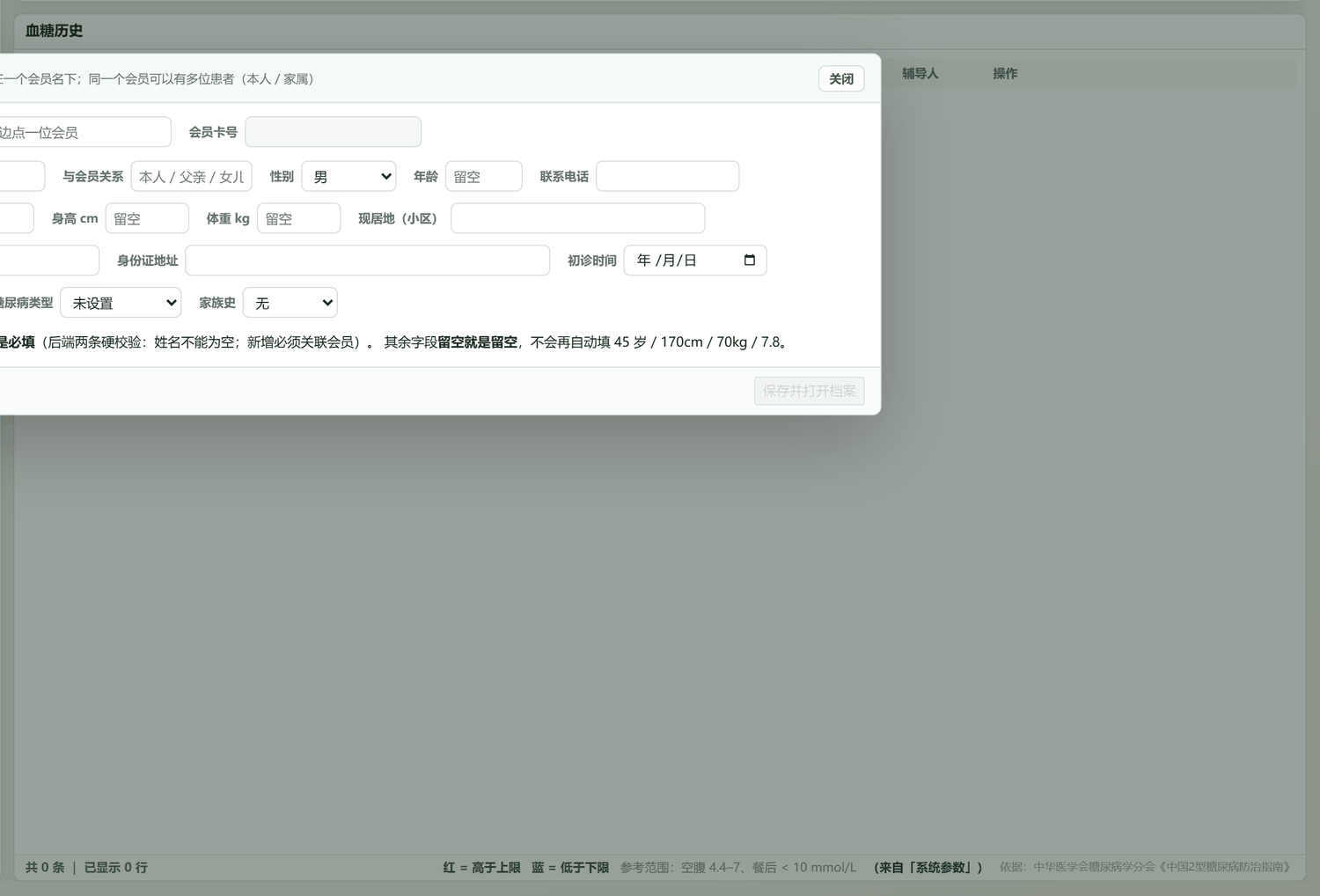Viewport: 1320px width, 896px height.
Task: Click the 操作 column header
Action: click(1005, 74)
